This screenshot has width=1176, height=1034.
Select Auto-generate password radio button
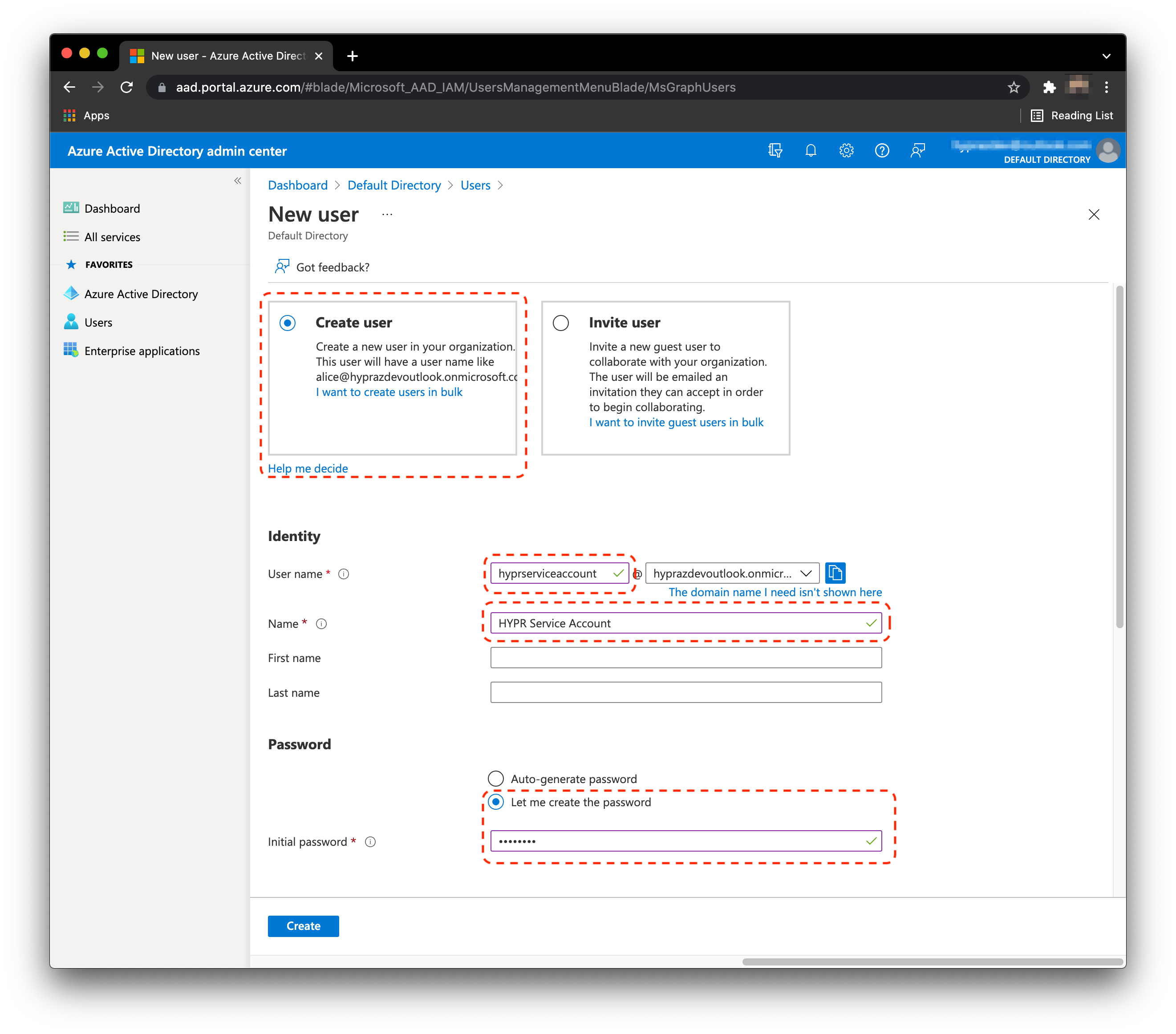click(x=495, y=779)
